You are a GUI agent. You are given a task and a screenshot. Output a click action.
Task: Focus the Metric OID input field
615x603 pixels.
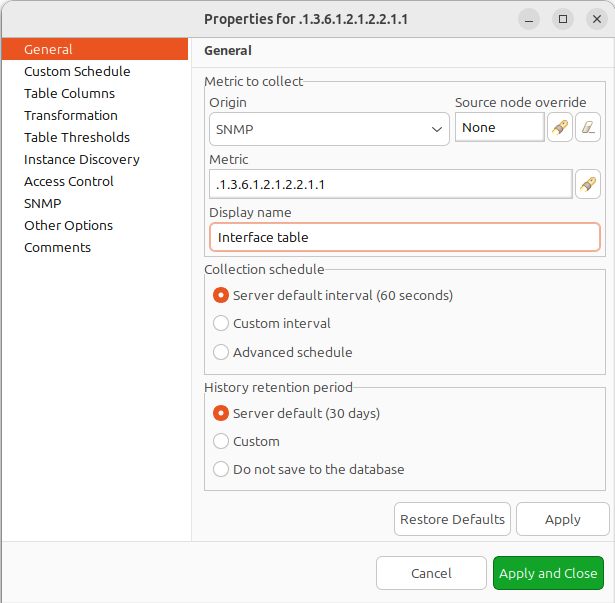coord(390,185)
